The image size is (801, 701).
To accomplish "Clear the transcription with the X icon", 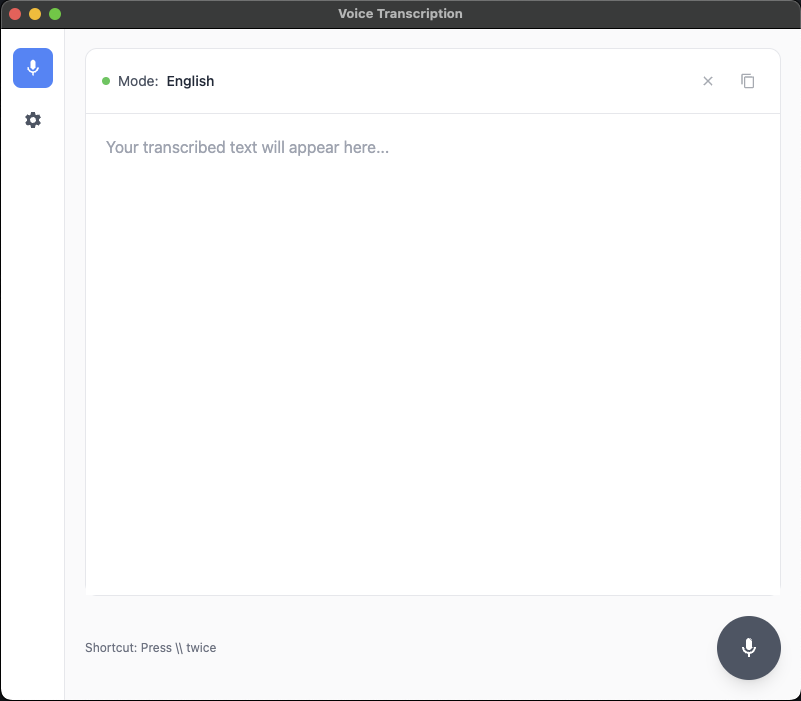I will (707, 81).
